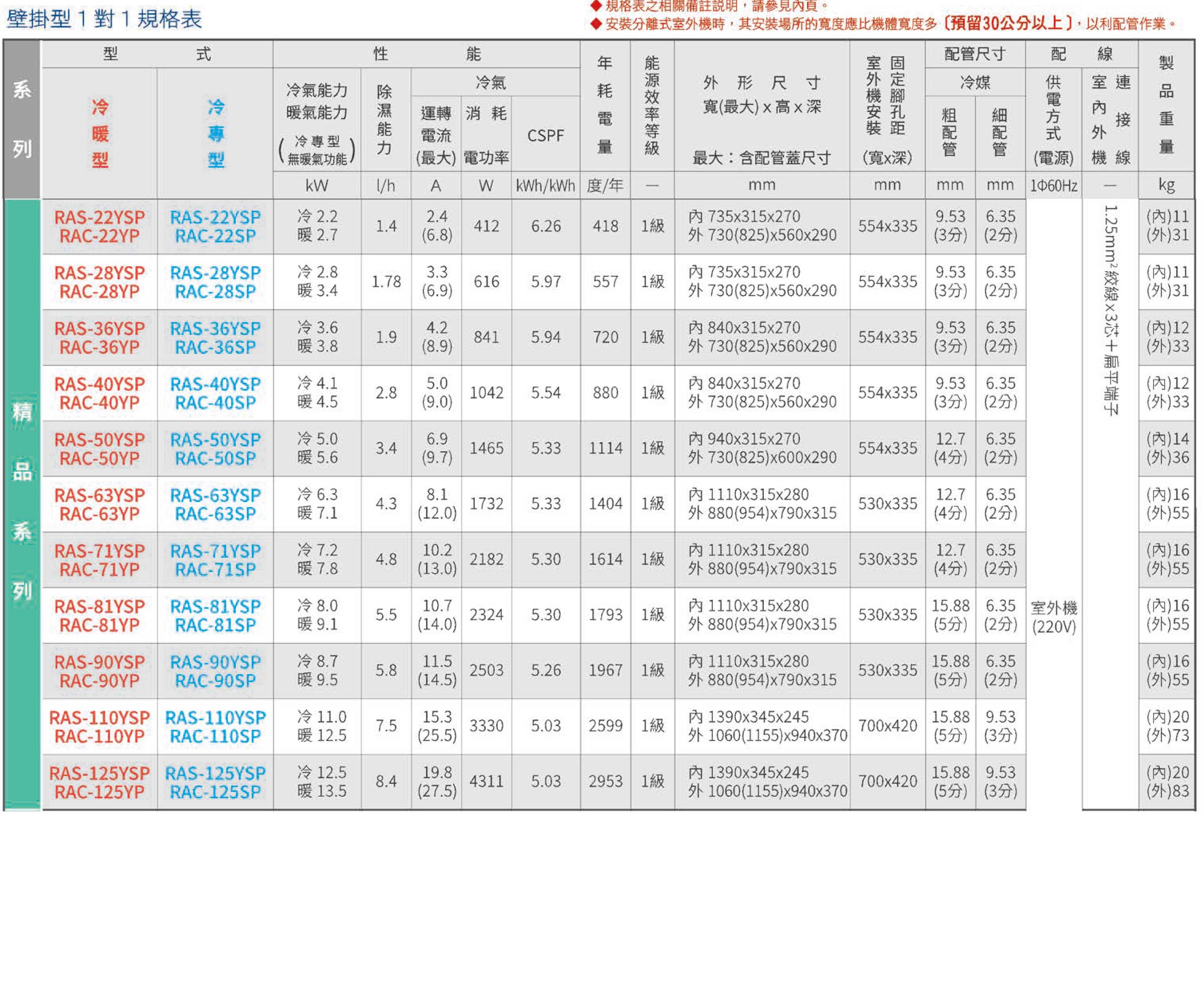Click the blue RAS-71YSP RAC-71SP cell
1204x998 pixels.
[215, 560]
